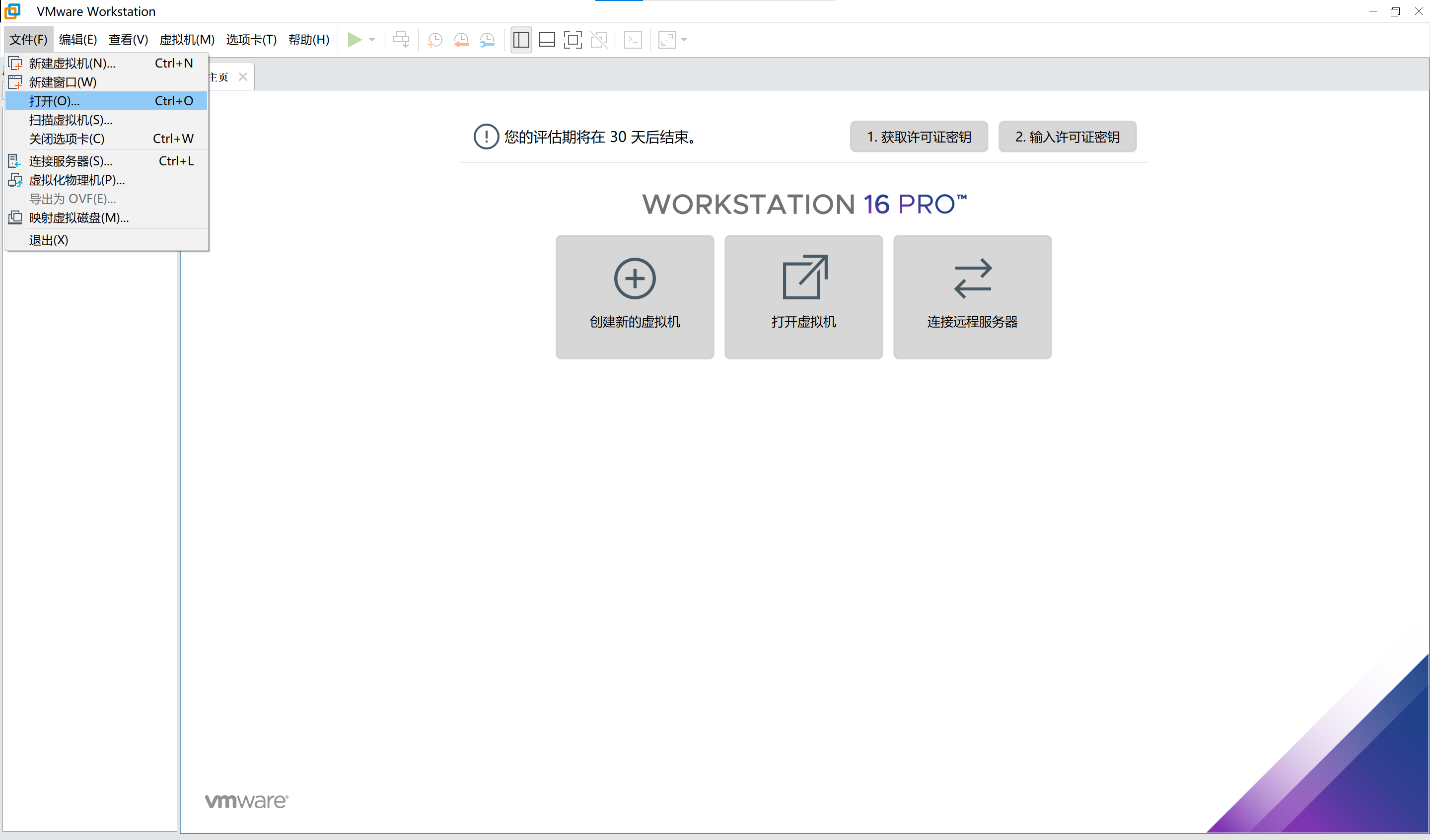Expand the stretch display dropdown arrow

[684, 40]
